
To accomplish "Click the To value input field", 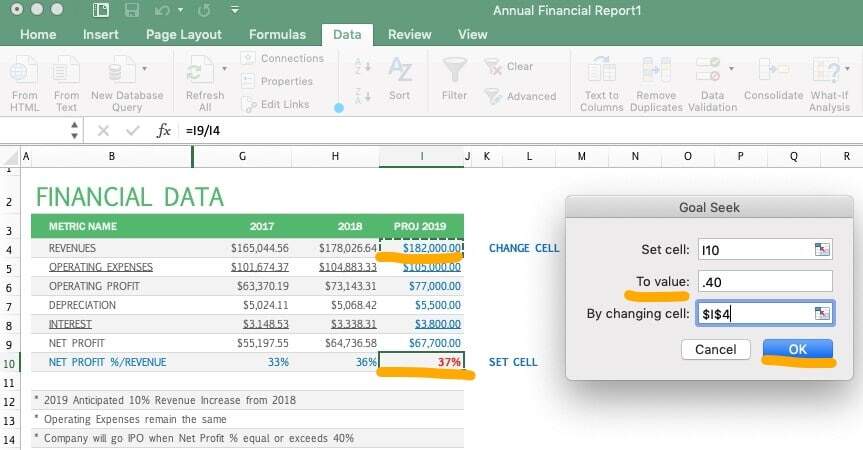I will point(765,282).
